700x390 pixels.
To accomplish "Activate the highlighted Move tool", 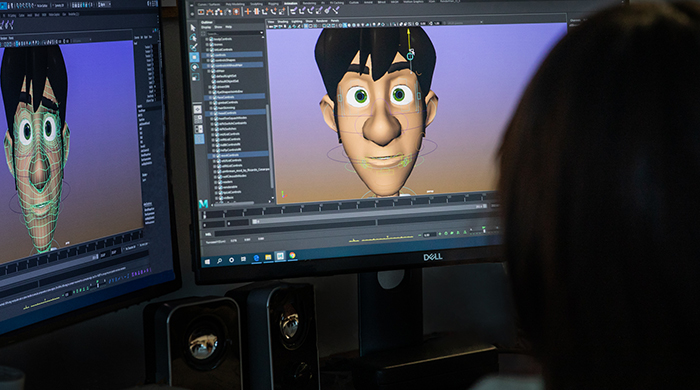I will point(194,57).
